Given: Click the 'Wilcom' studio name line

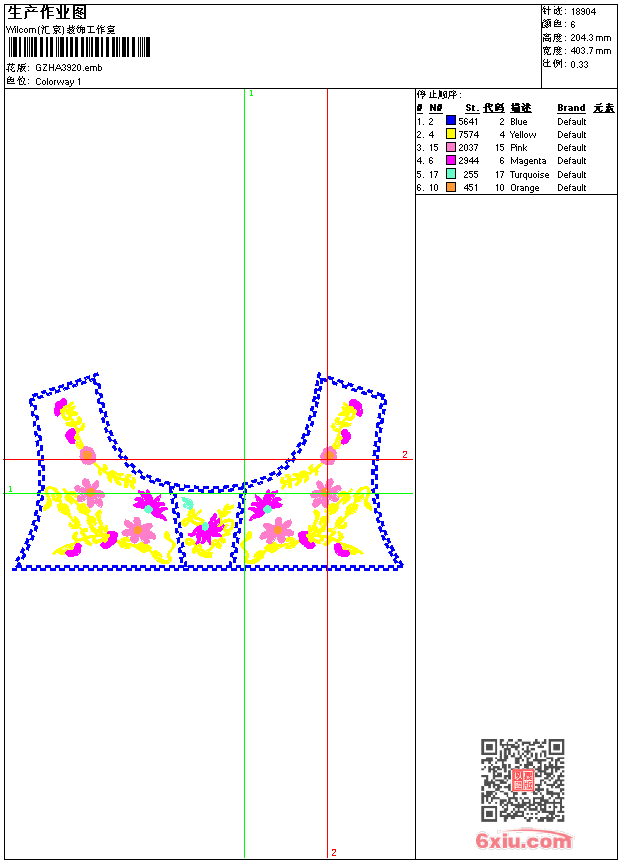Looking at the screenshot, I should coord(61,30).
